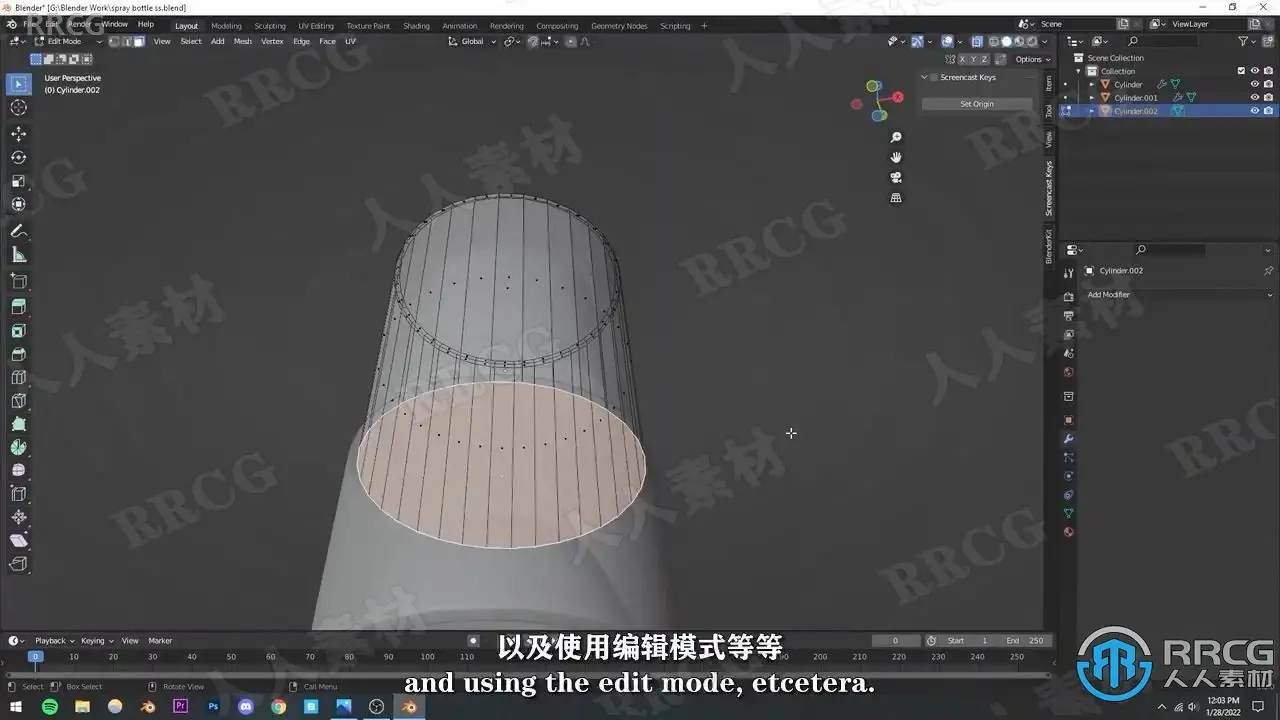Toggle the Collection eye visibility icon
The width and height of the screenshot is (1280, 720).
1254,71
